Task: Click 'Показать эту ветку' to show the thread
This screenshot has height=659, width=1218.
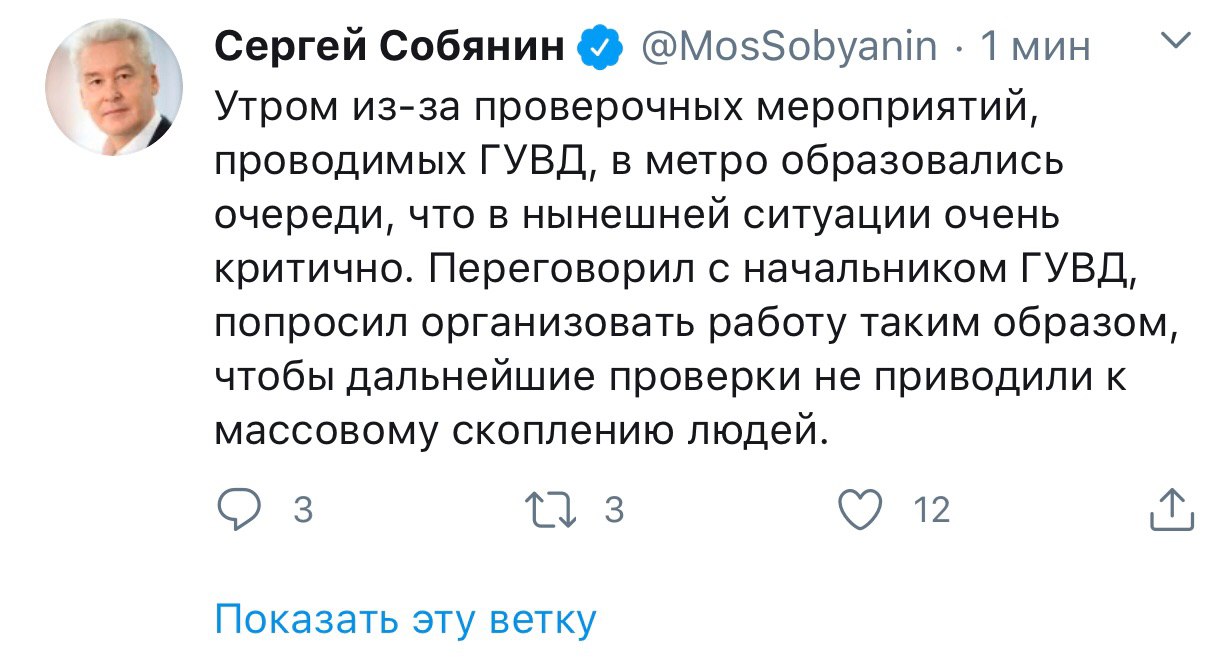Action: [405, 620]
